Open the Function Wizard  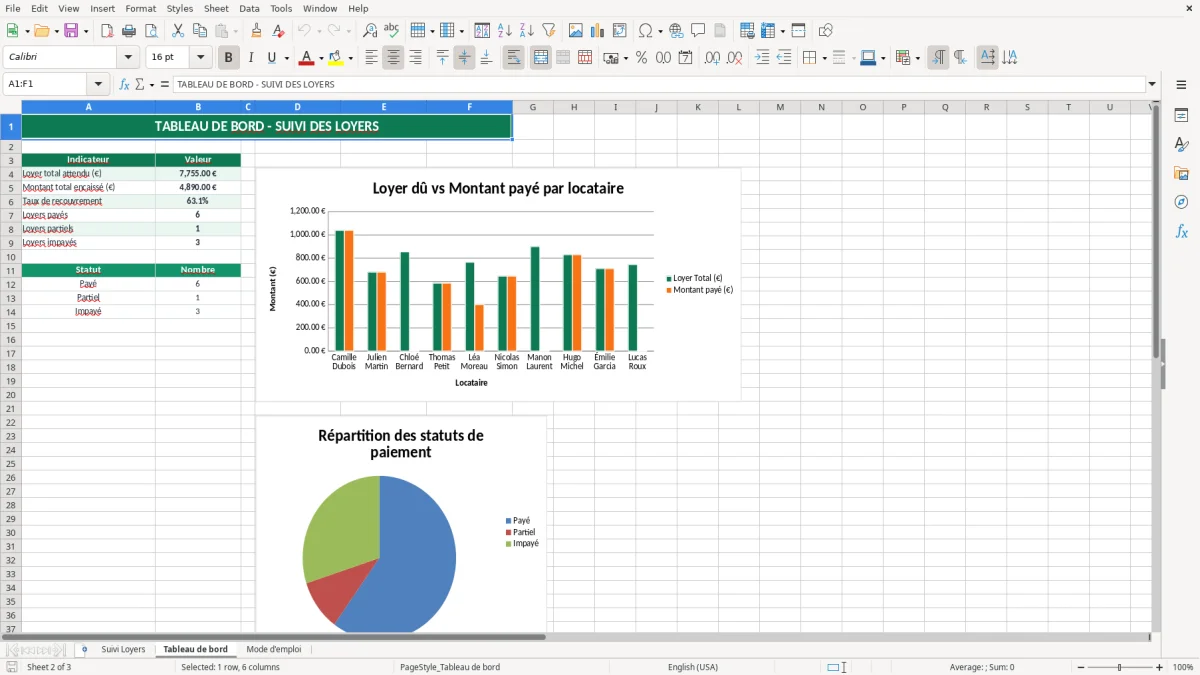[x=124, y=84]
